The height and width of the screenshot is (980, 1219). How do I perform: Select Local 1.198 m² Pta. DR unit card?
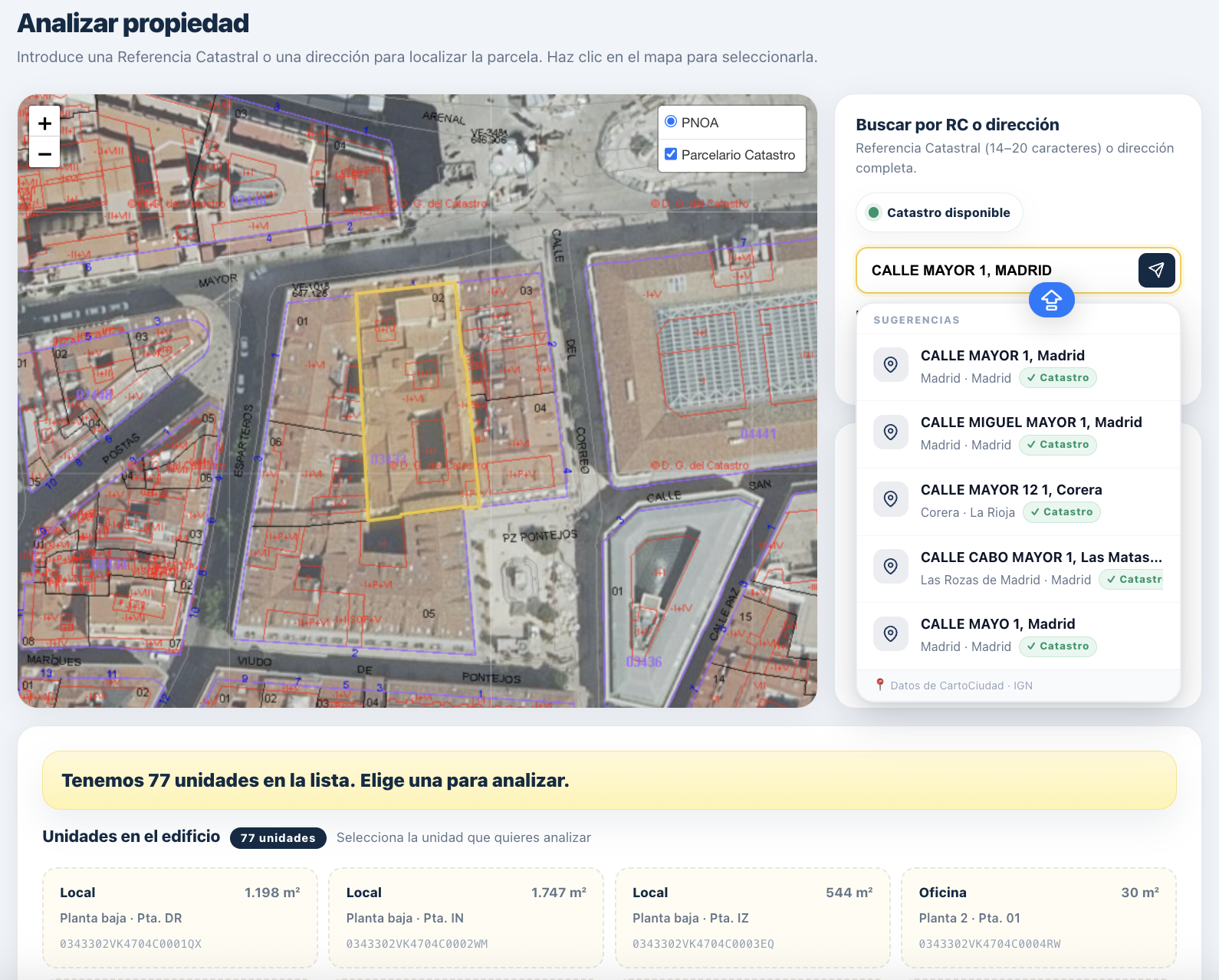[x=180, y=918]
